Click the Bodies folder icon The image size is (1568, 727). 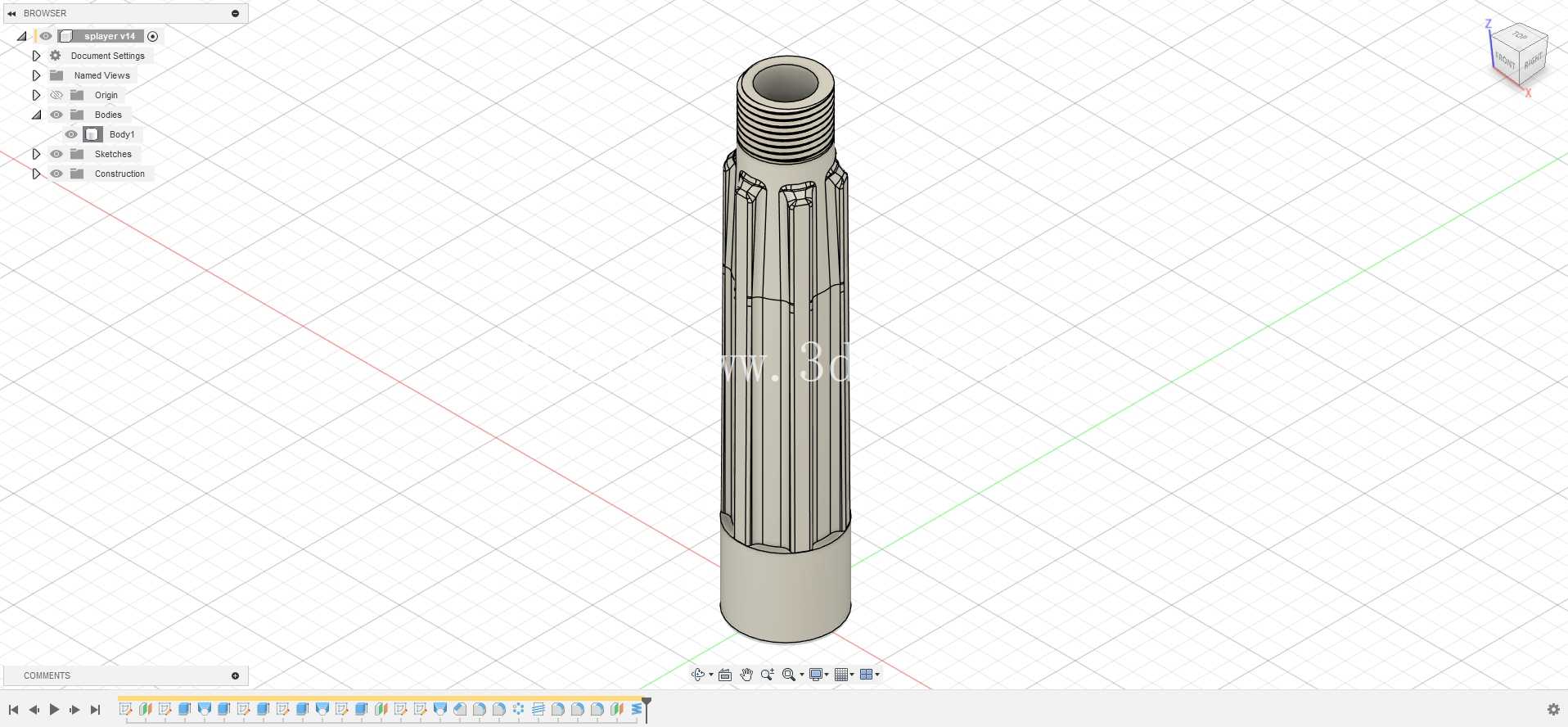tap(77, 115)
